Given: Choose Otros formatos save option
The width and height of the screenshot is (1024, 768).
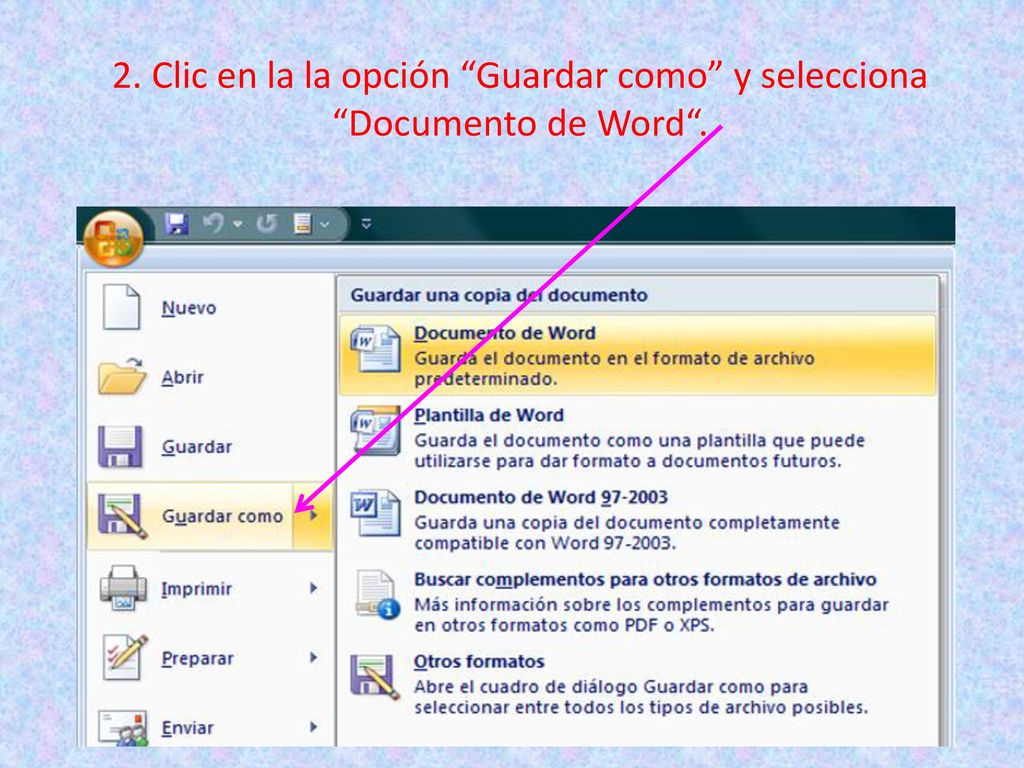Looking at the screenshot, I should pyautogui.click(x=637, y=684).
